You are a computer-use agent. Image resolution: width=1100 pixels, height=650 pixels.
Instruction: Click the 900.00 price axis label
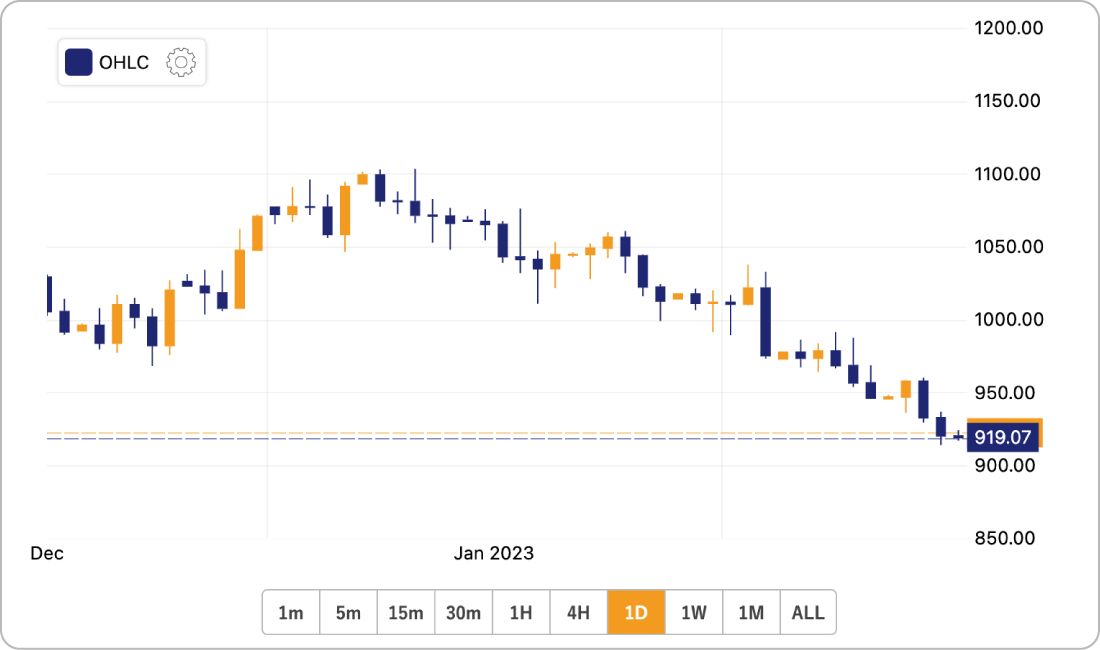(1005, 466)
